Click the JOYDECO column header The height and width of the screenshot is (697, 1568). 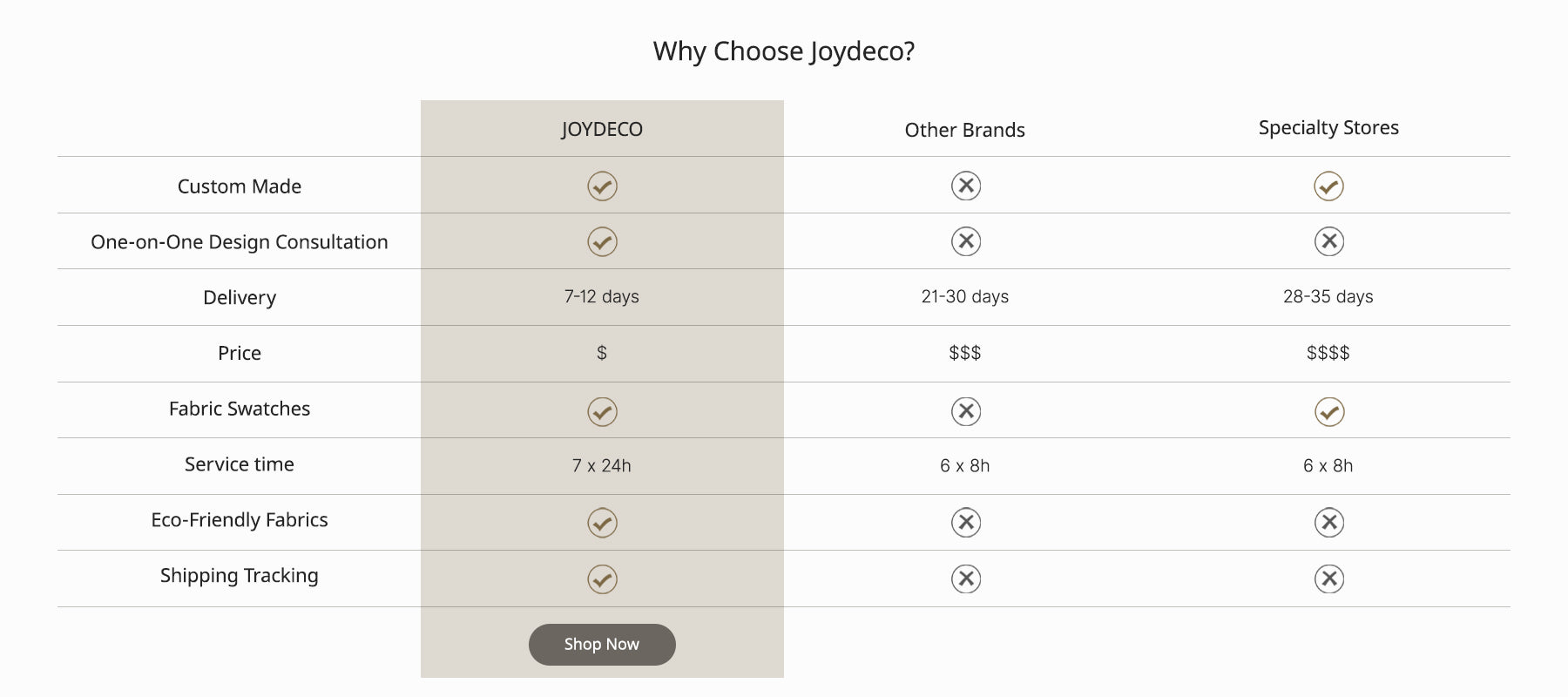[x=602, y=129]
